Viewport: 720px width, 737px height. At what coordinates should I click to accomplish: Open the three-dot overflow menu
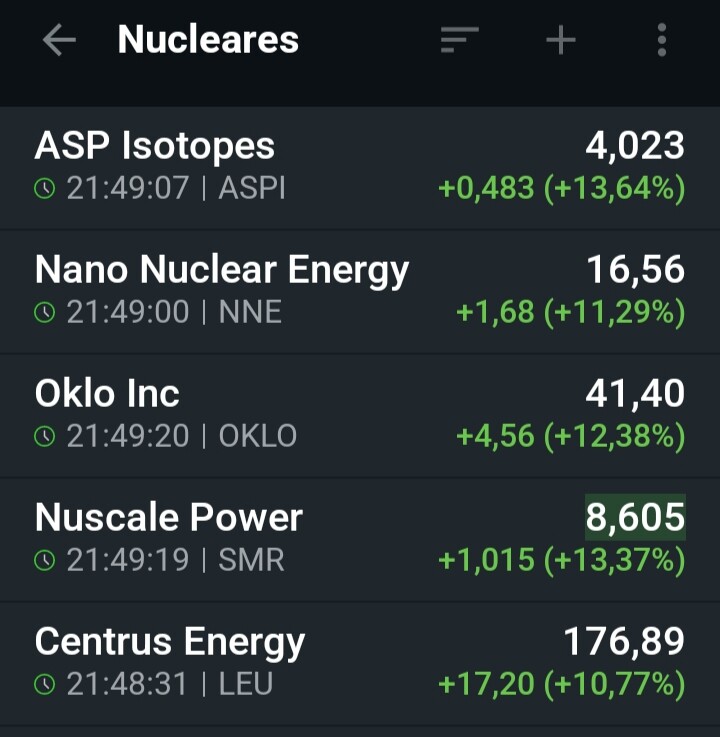pyautogui.click(x=662, y=40)
